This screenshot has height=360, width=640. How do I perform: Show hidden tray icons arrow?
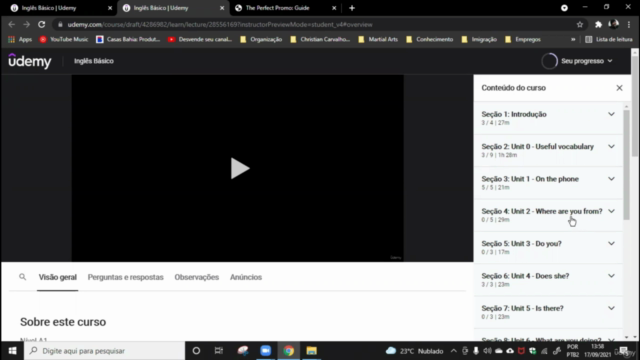(x=453, y=351)
